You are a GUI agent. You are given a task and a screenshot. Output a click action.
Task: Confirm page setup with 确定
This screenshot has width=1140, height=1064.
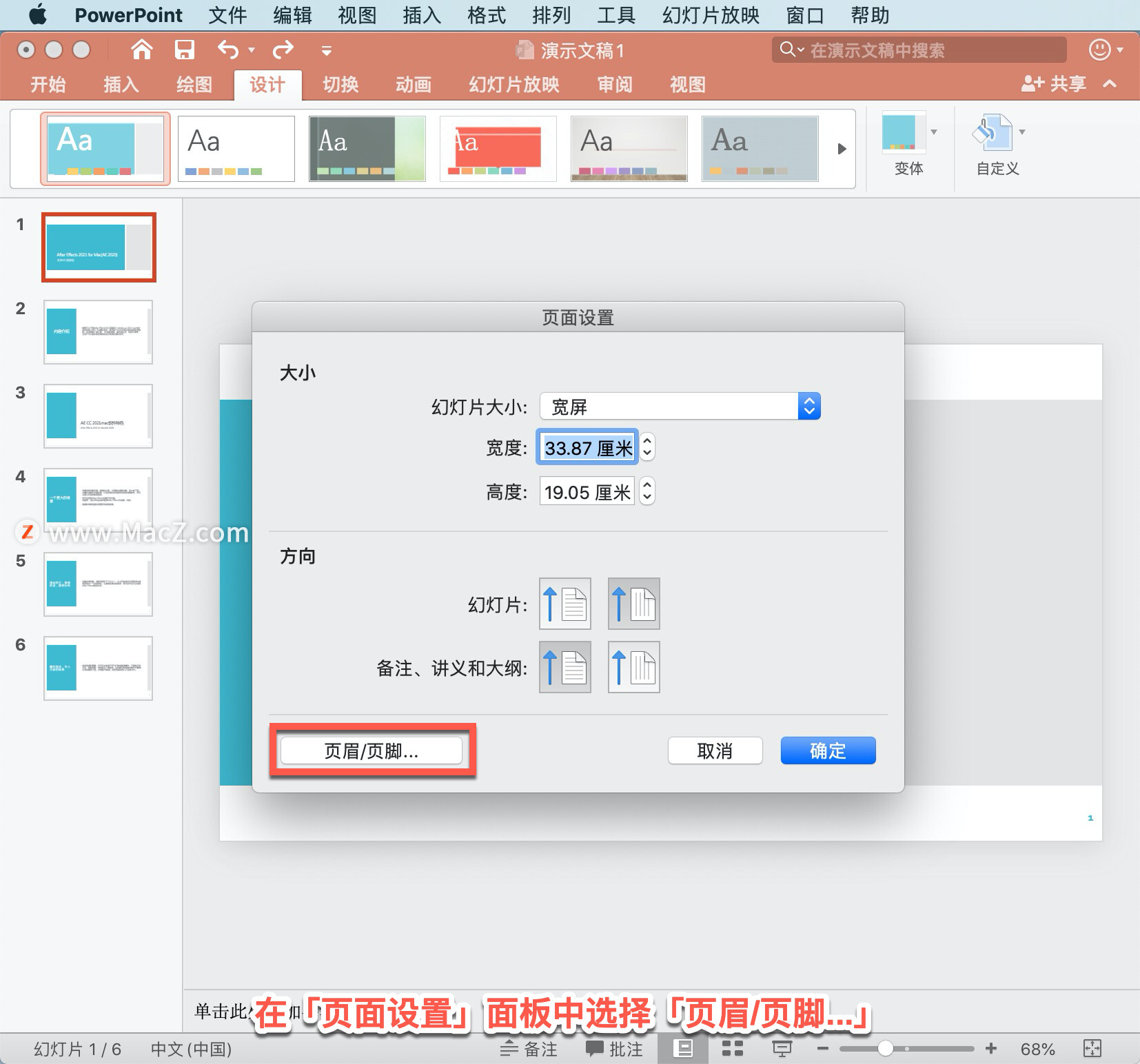click(828, 750)
